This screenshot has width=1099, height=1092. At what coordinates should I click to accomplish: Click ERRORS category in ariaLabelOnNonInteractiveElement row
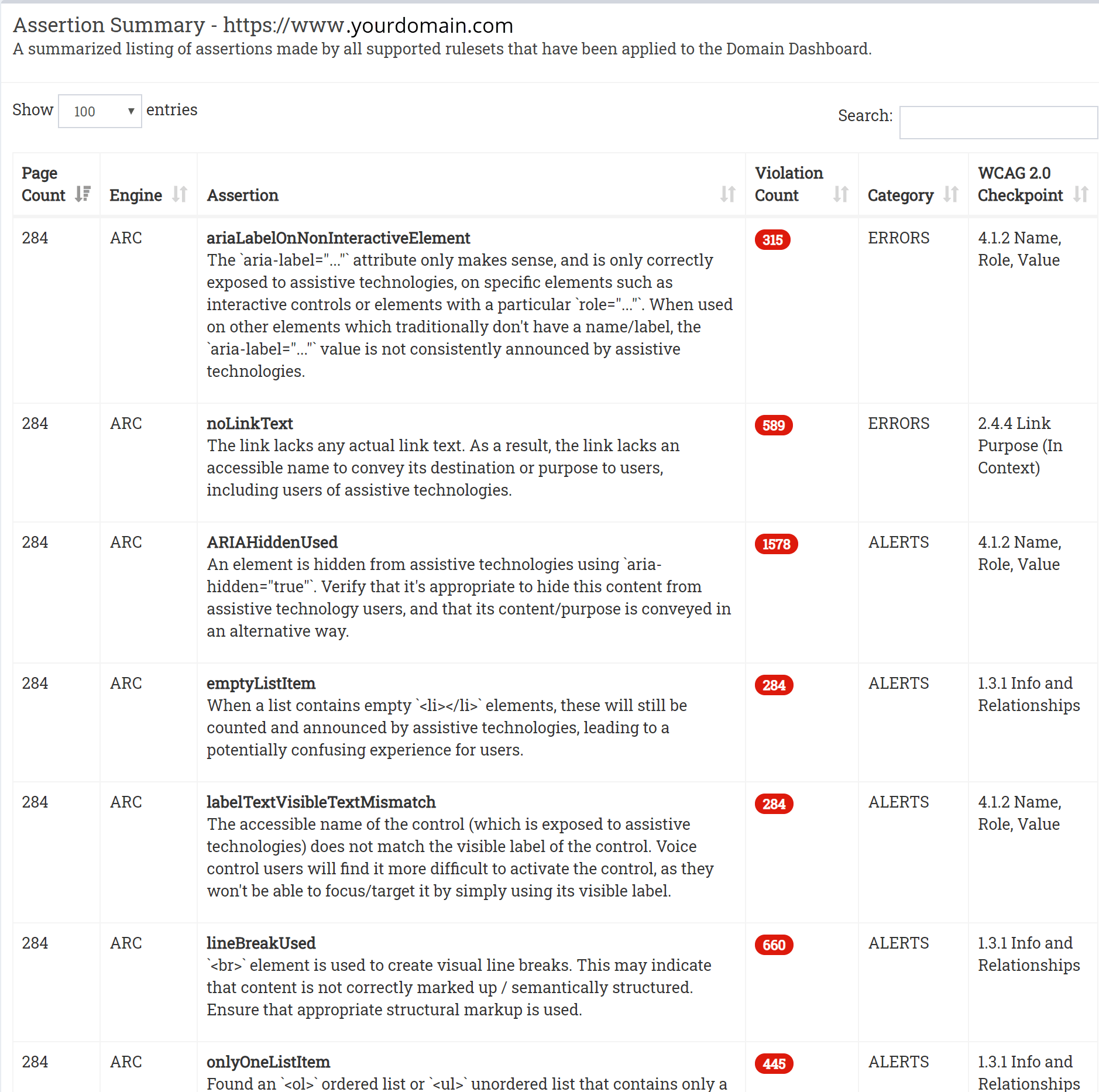tap(898, 238)
